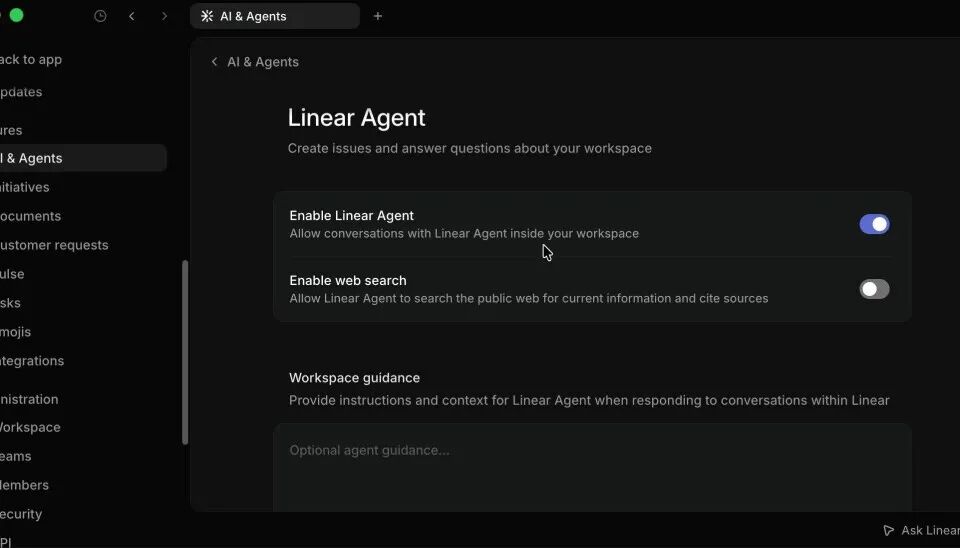Click the Ask Linear button
This screenshot has width=960, height=548.
(921, 530)
